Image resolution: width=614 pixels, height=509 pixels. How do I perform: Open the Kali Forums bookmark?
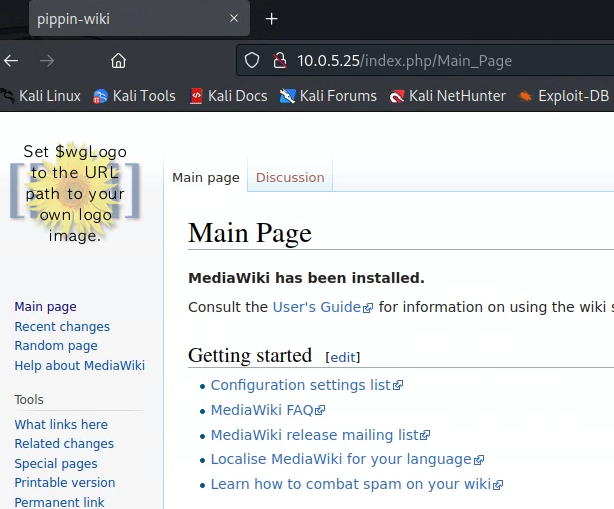[328, 96]
